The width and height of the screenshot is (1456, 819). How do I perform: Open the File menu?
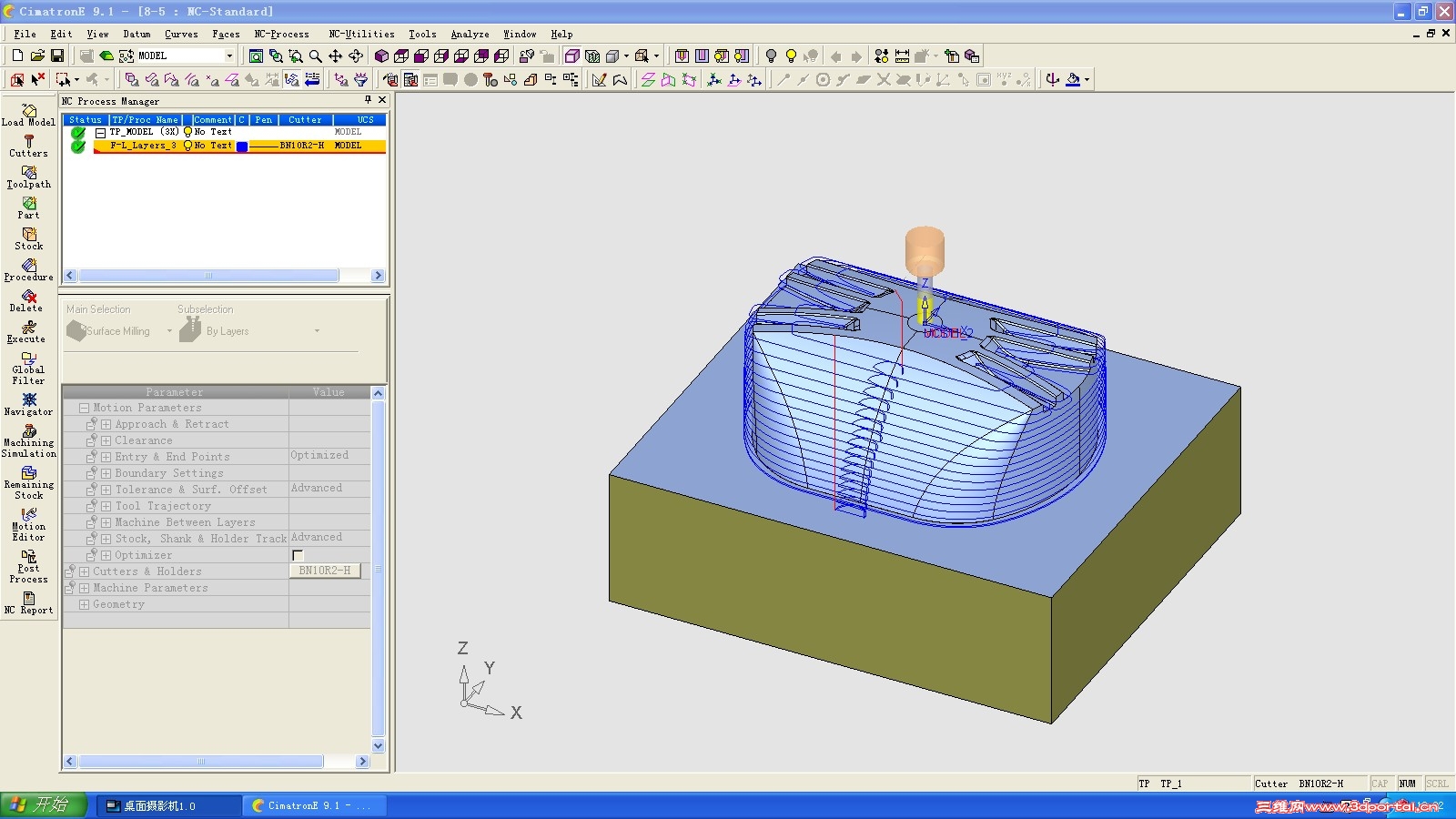(x=25, y=34)
